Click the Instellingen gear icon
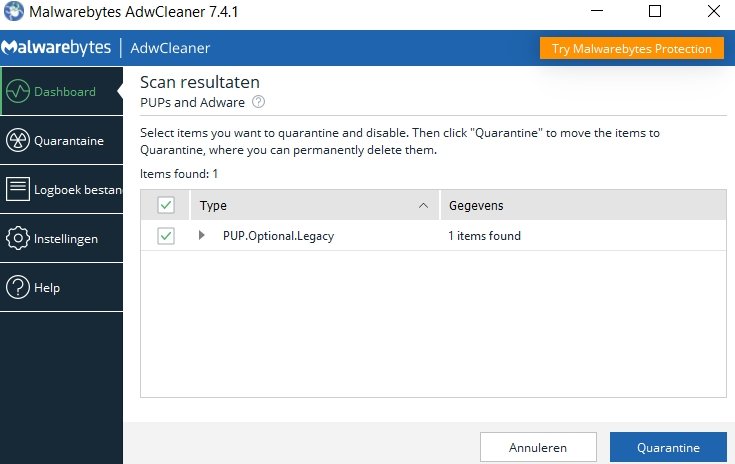This screenshot has width=735, height=464. (x=18, y=238)
